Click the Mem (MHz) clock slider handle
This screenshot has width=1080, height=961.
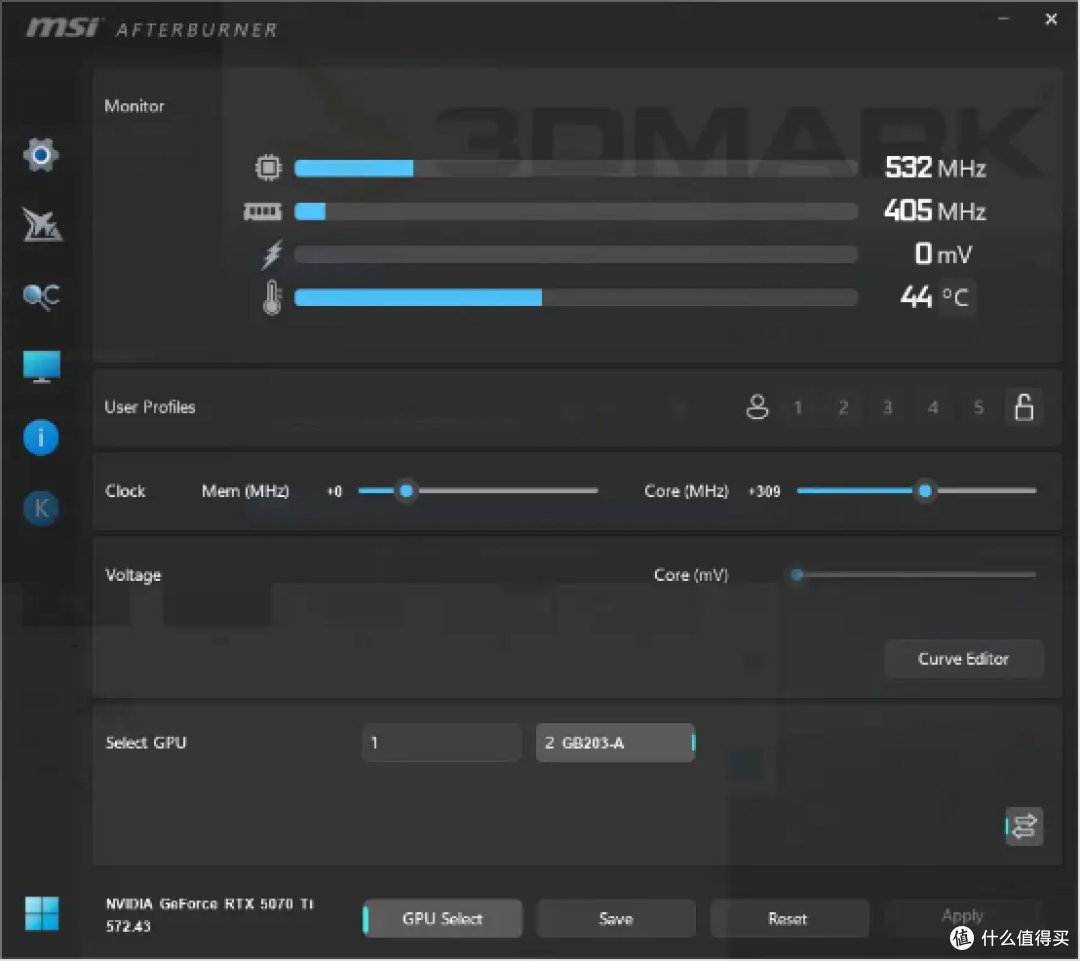coord(406,490)
